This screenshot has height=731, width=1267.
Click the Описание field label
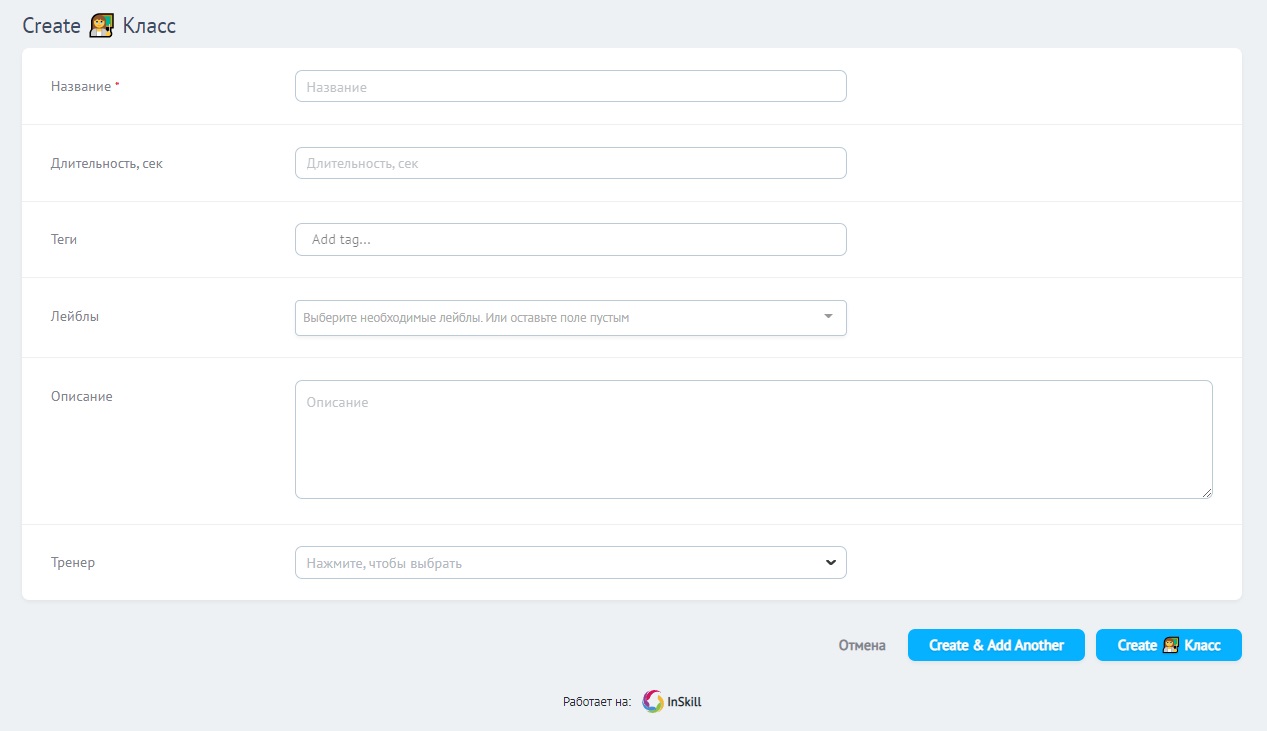click(82, 397)
